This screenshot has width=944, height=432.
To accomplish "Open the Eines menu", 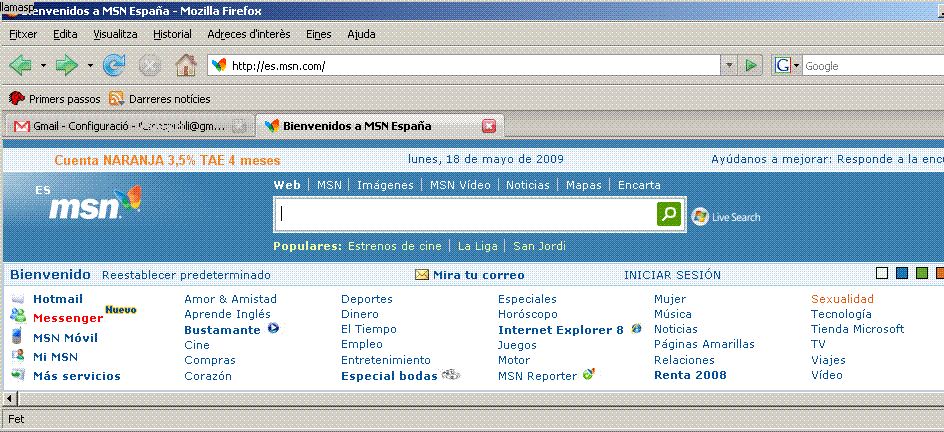I will pos(318,34).
